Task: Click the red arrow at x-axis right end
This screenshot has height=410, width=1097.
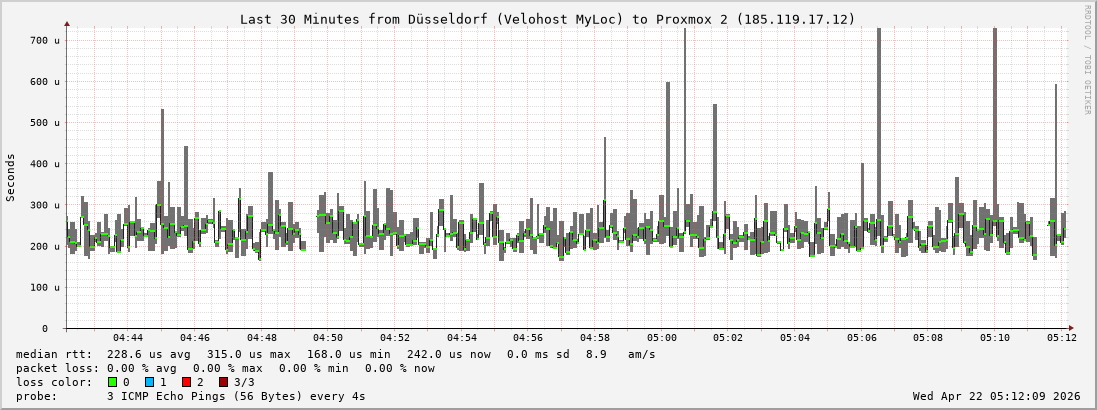Action: coord(1070,328)
